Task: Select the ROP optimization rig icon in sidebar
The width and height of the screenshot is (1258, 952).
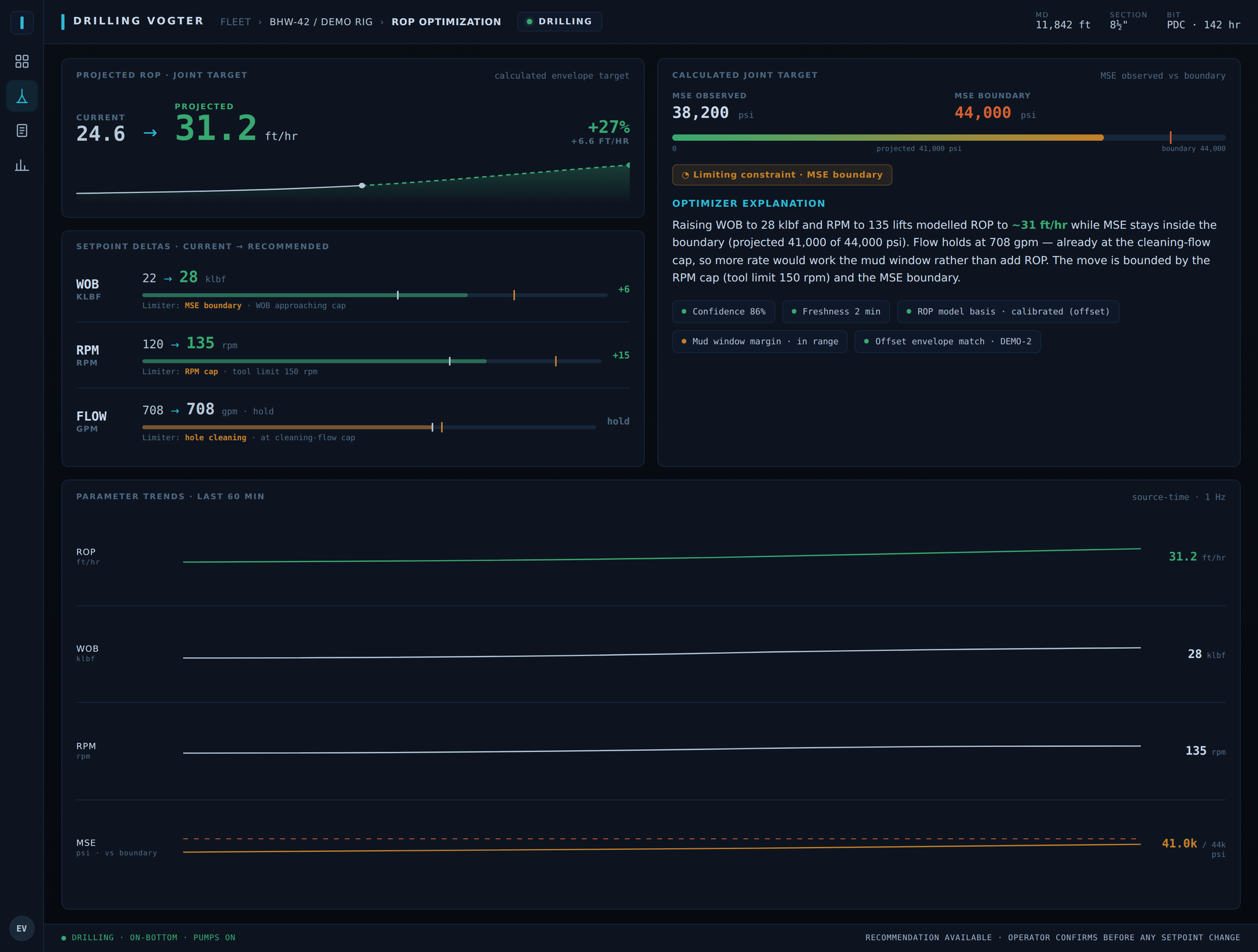Action: point(22,96)
